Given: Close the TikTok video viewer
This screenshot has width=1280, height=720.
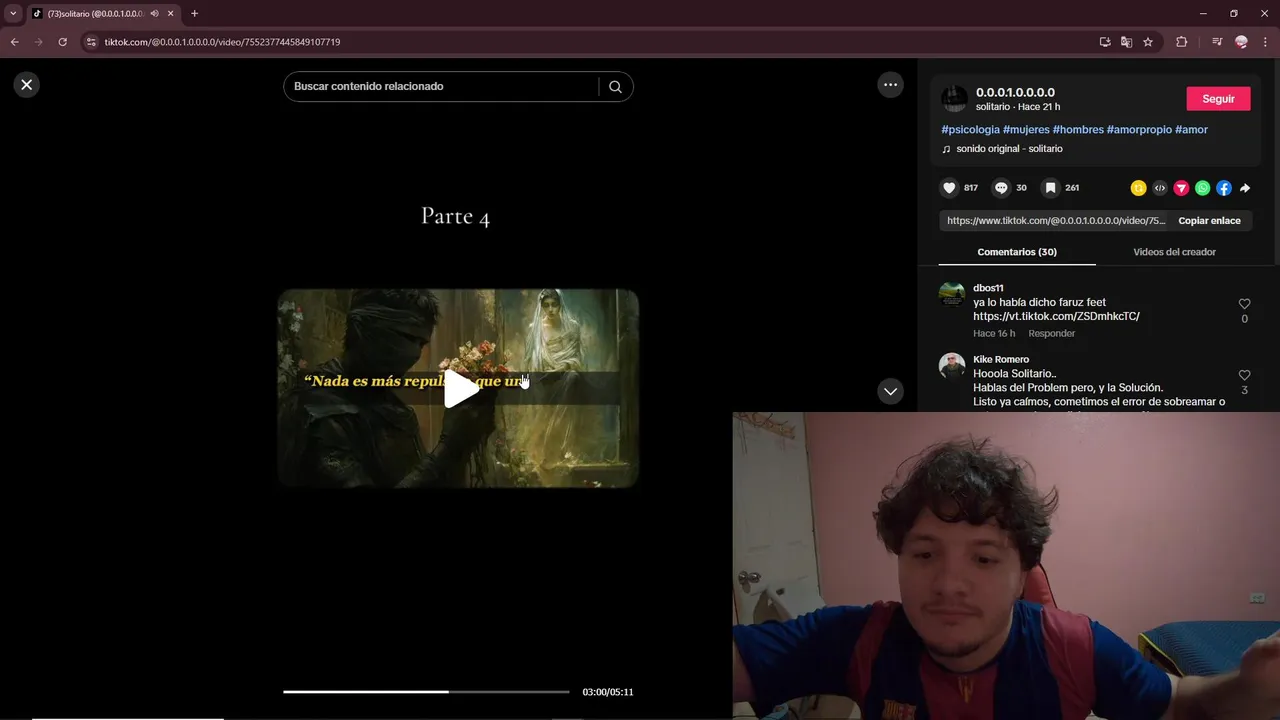Looking at the screenshot, I should 27,85.
